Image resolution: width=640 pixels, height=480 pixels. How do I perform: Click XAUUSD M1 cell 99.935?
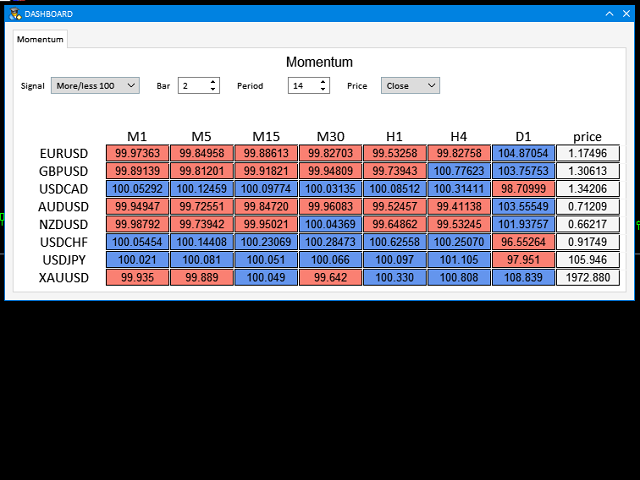tap(137, 277)
